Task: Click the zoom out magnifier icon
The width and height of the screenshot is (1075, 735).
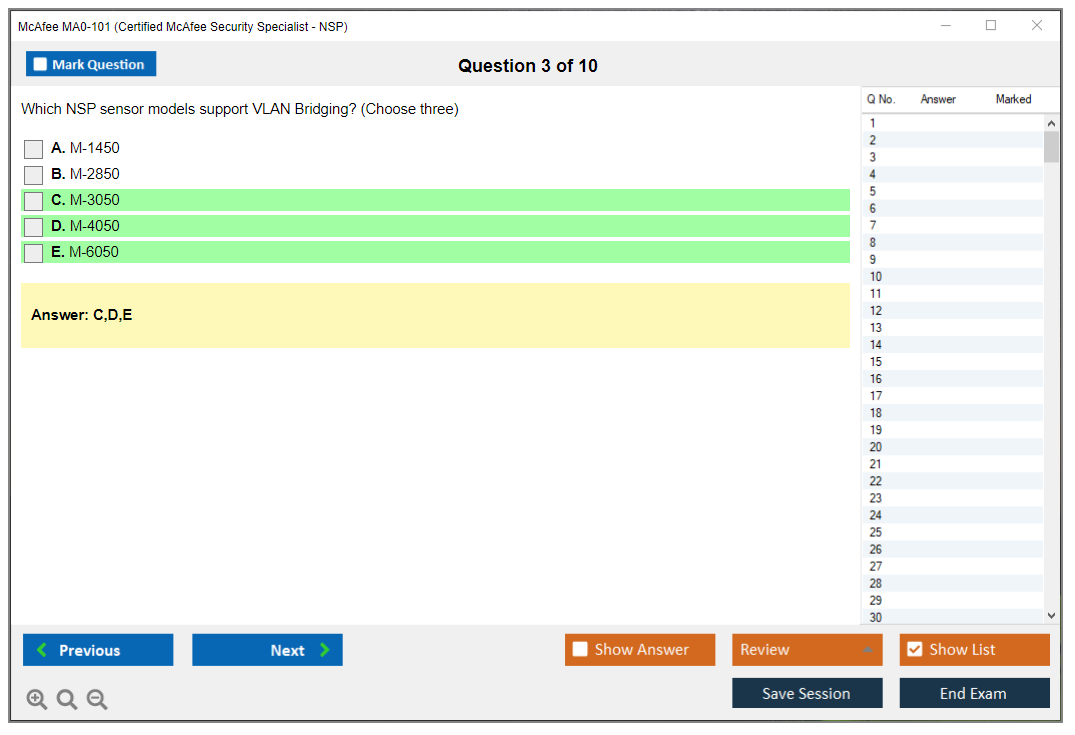Action: [97, 700]
